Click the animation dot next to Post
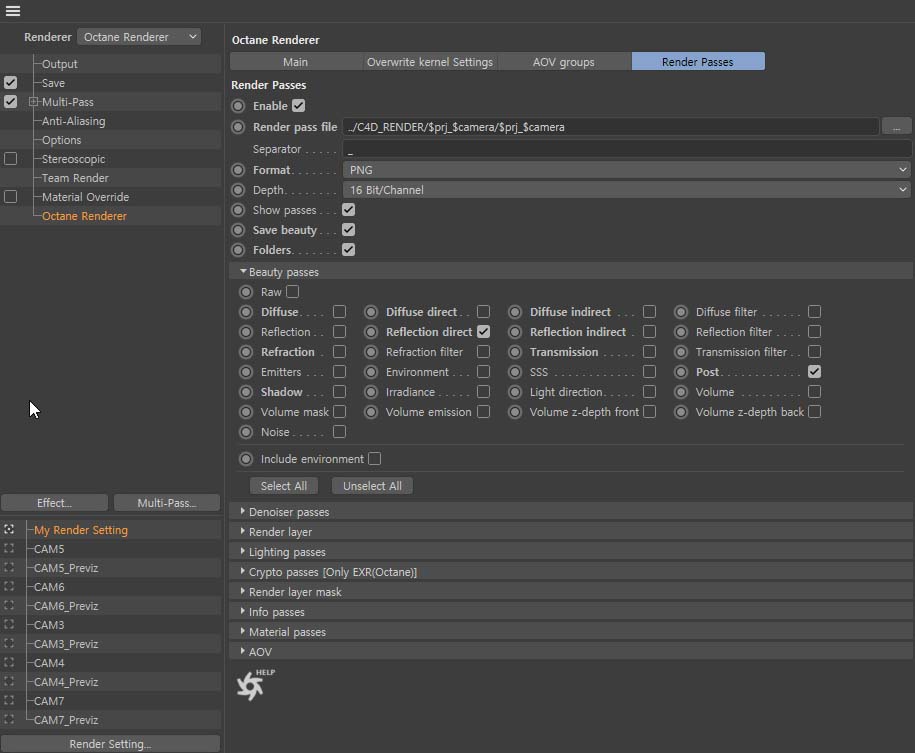915x753 pixels. pyautogui.click(x=681, y=372)
